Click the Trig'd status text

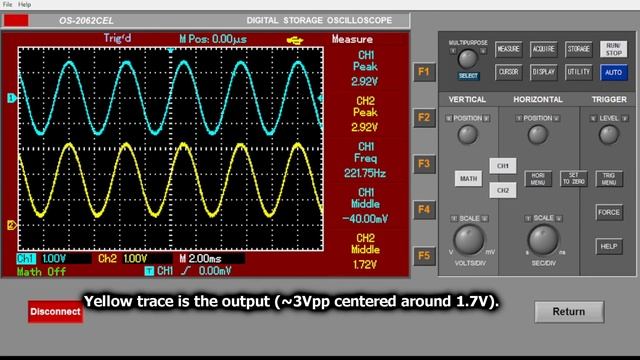pos(117,39)
